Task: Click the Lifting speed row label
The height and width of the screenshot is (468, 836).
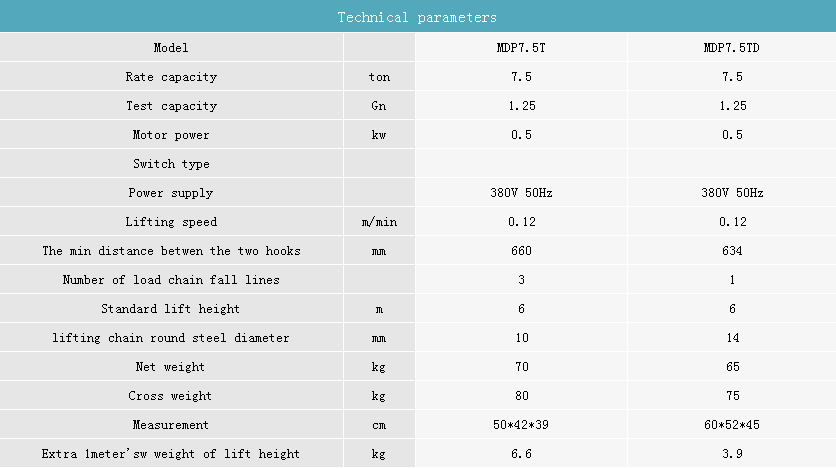Action: click(171, 222)
